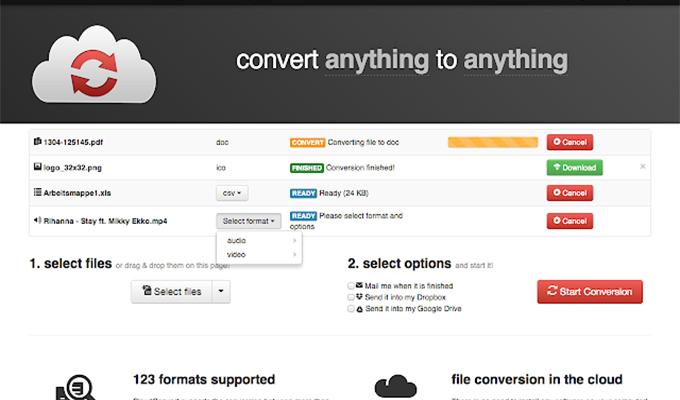Open the csv format dropdown for Arbeitsmappe1.xls

point(232,193)
